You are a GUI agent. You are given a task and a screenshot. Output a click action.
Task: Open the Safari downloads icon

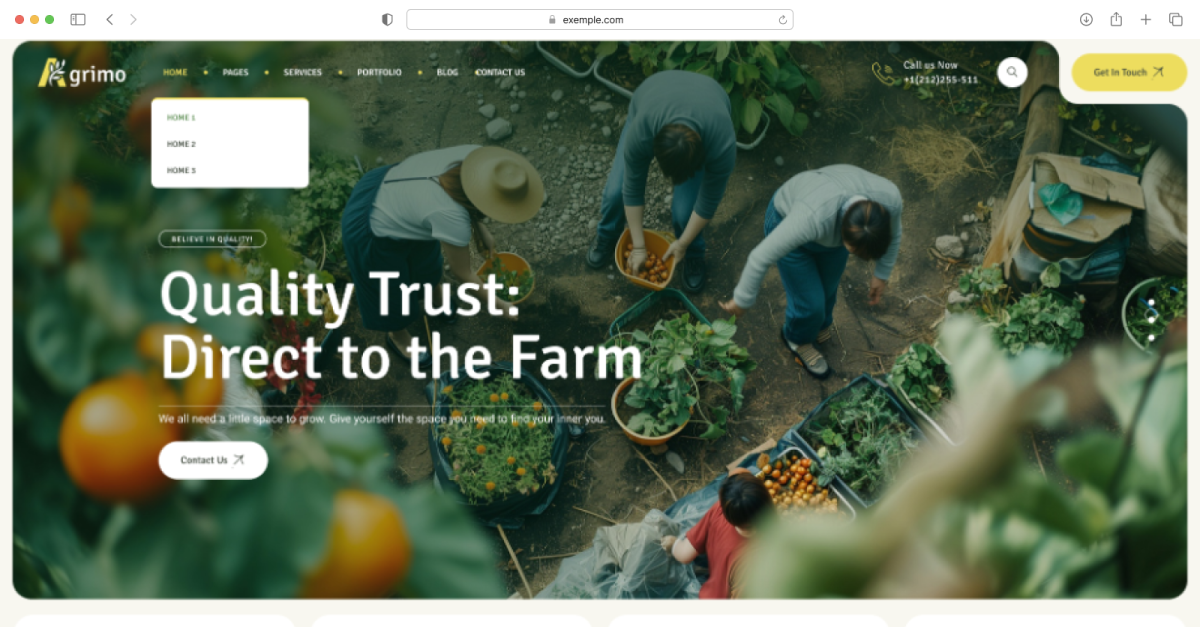click(1086, 19)
